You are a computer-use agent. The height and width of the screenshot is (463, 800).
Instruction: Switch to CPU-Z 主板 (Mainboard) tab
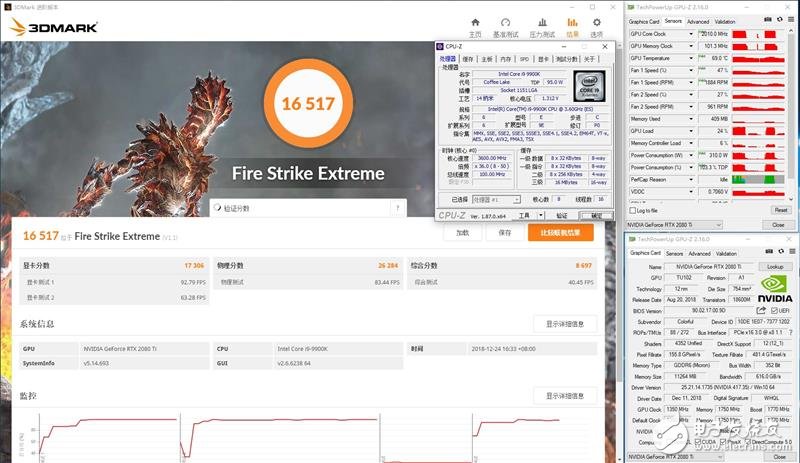487,59
